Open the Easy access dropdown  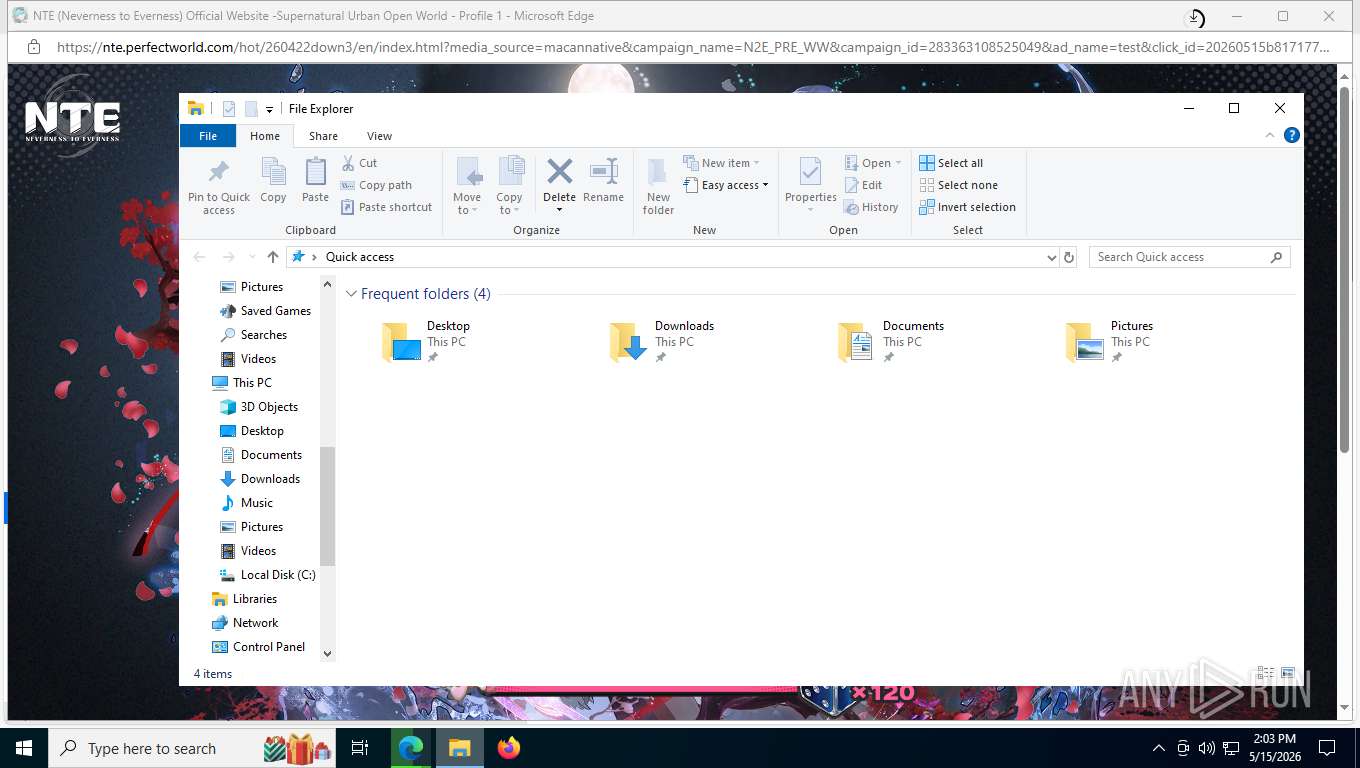pyautogui.click(x=726, y=185)
